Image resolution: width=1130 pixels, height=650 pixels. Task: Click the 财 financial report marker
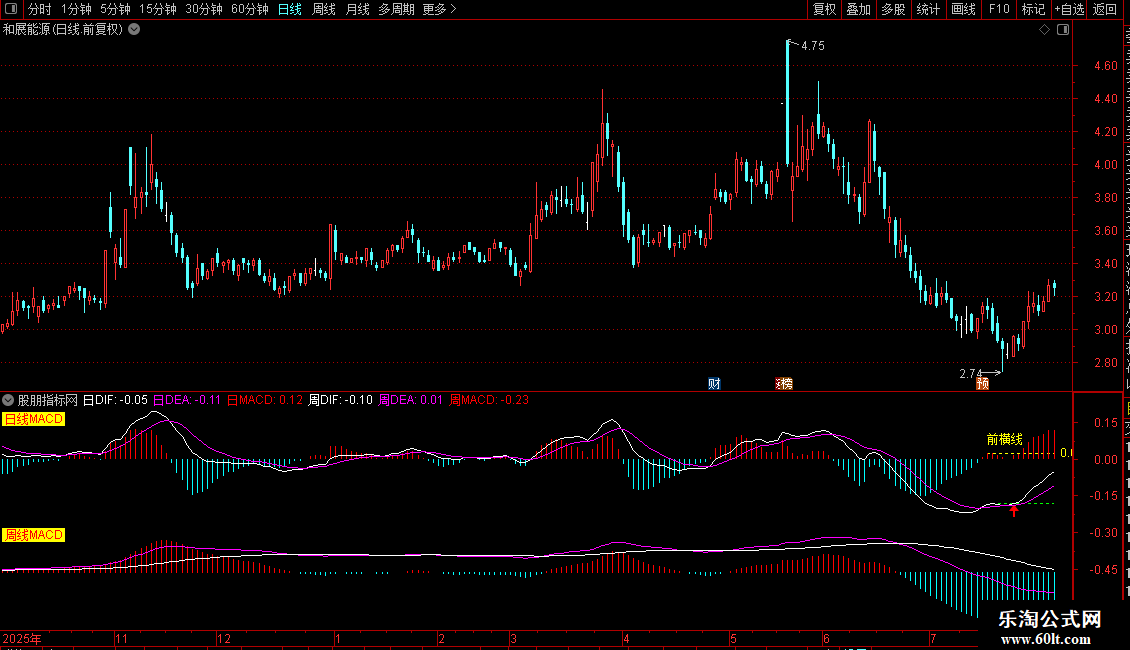pos(714,383)
